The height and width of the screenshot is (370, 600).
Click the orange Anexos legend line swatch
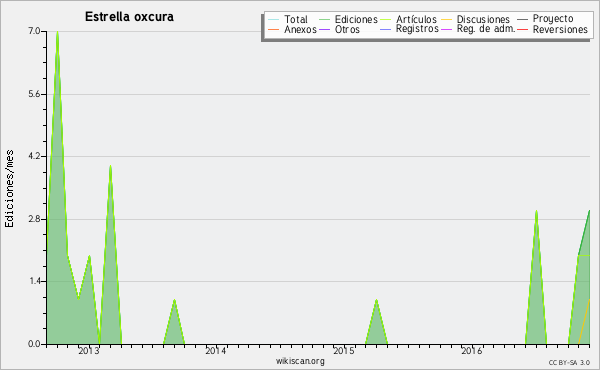point(274,29)
